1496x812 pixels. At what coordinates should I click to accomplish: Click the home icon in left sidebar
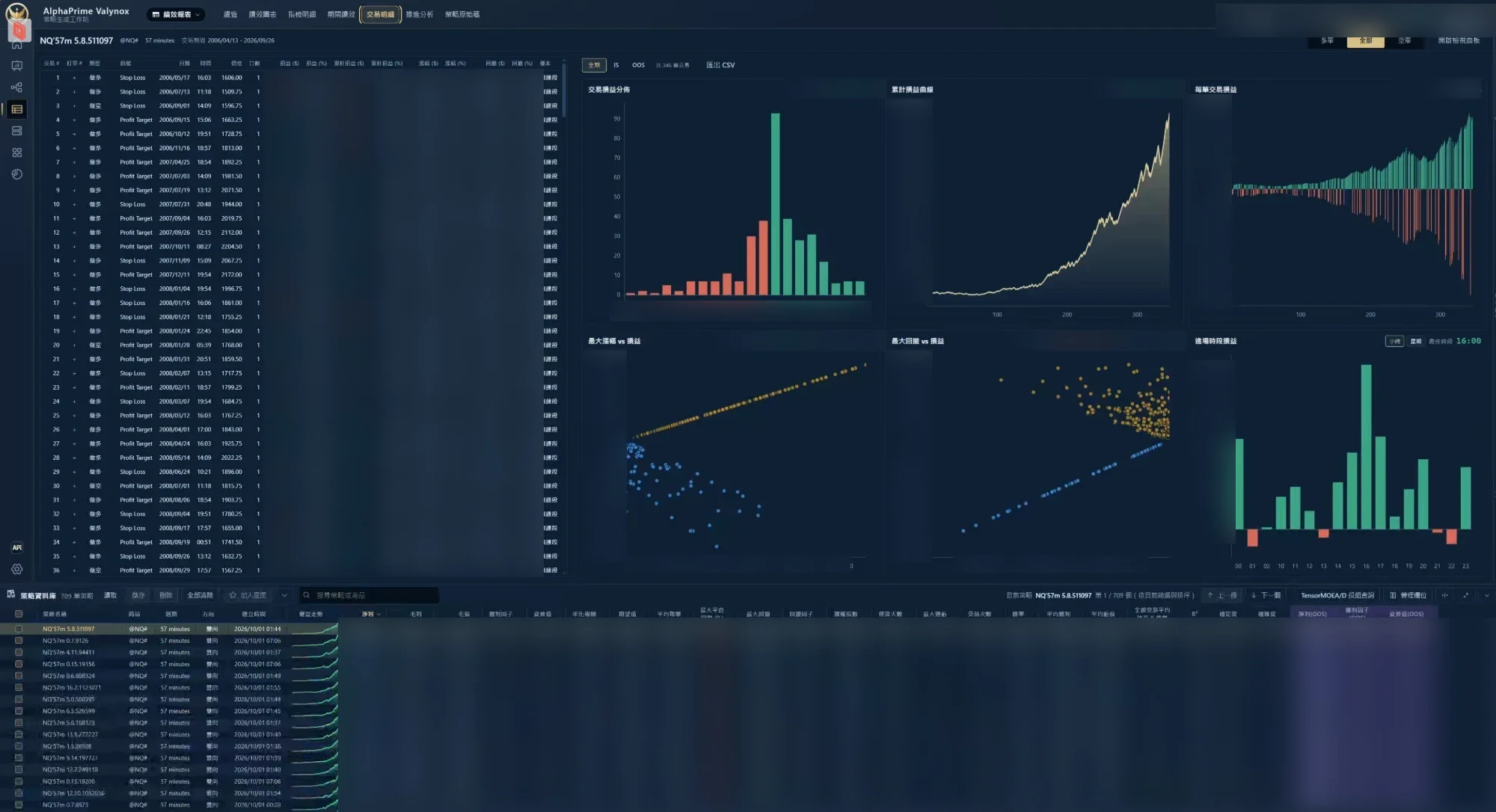[16, 44]
